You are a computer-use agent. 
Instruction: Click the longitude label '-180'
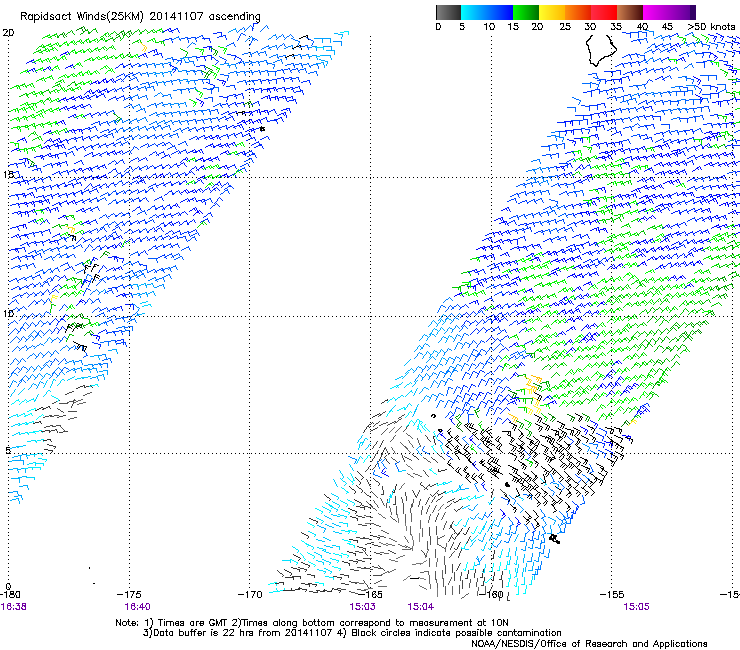click(x=10, y=595)
